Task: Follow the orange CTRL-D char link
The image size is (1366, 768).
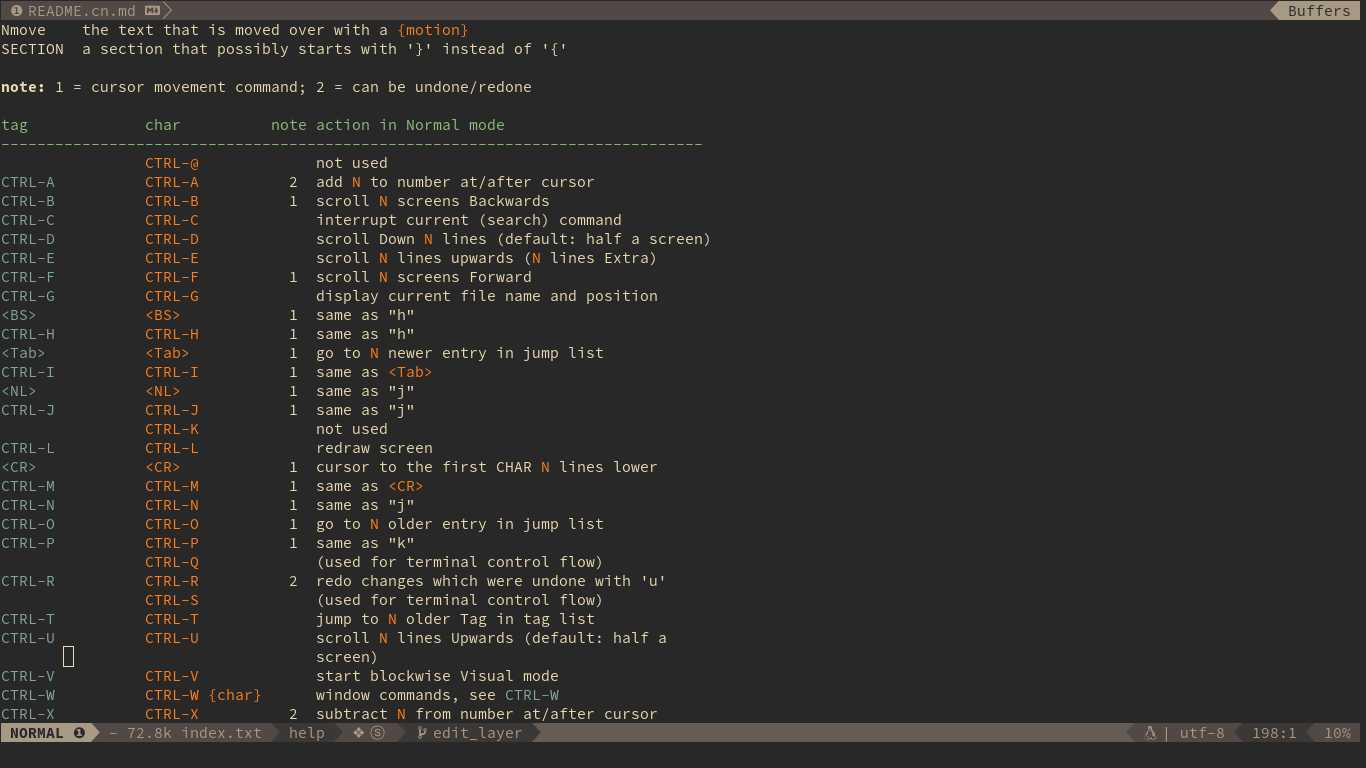Action: pos(172,239)
